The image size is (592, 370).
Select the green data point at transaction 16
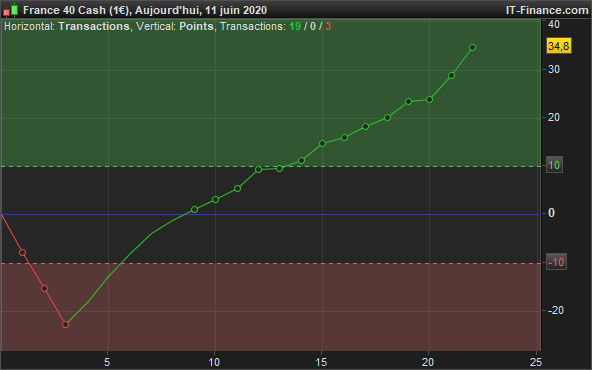(344, 137)
